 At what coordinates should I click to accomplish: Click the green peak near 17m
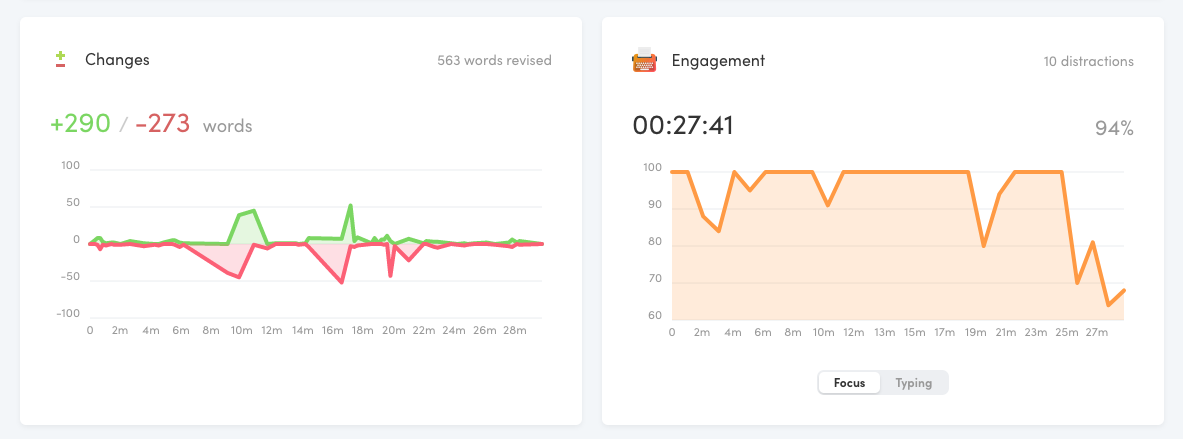pos(350,206)
